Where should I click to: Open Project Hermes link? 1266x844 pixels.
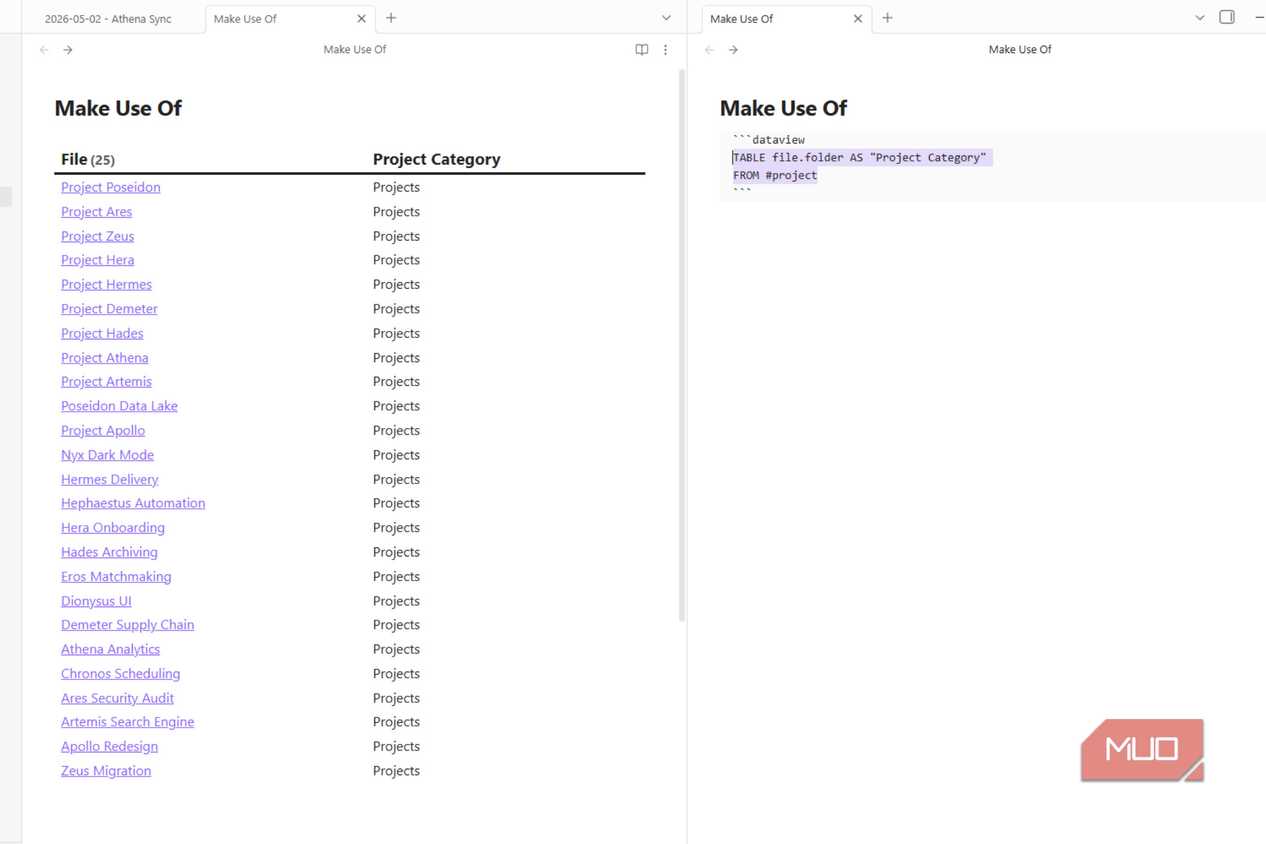(106, 285)
